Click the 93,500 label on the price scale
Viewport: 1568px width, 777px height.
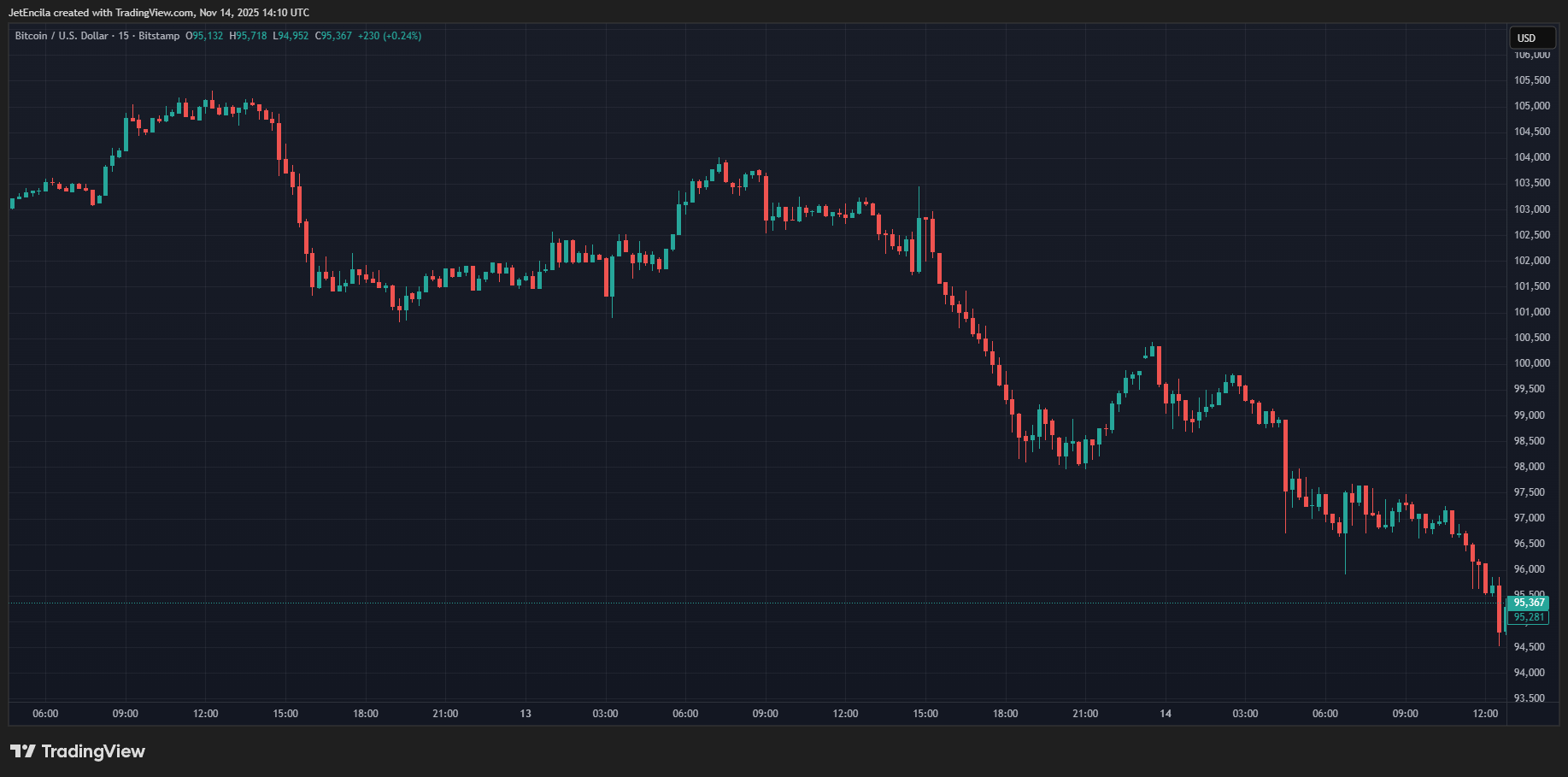(1529, 698)
